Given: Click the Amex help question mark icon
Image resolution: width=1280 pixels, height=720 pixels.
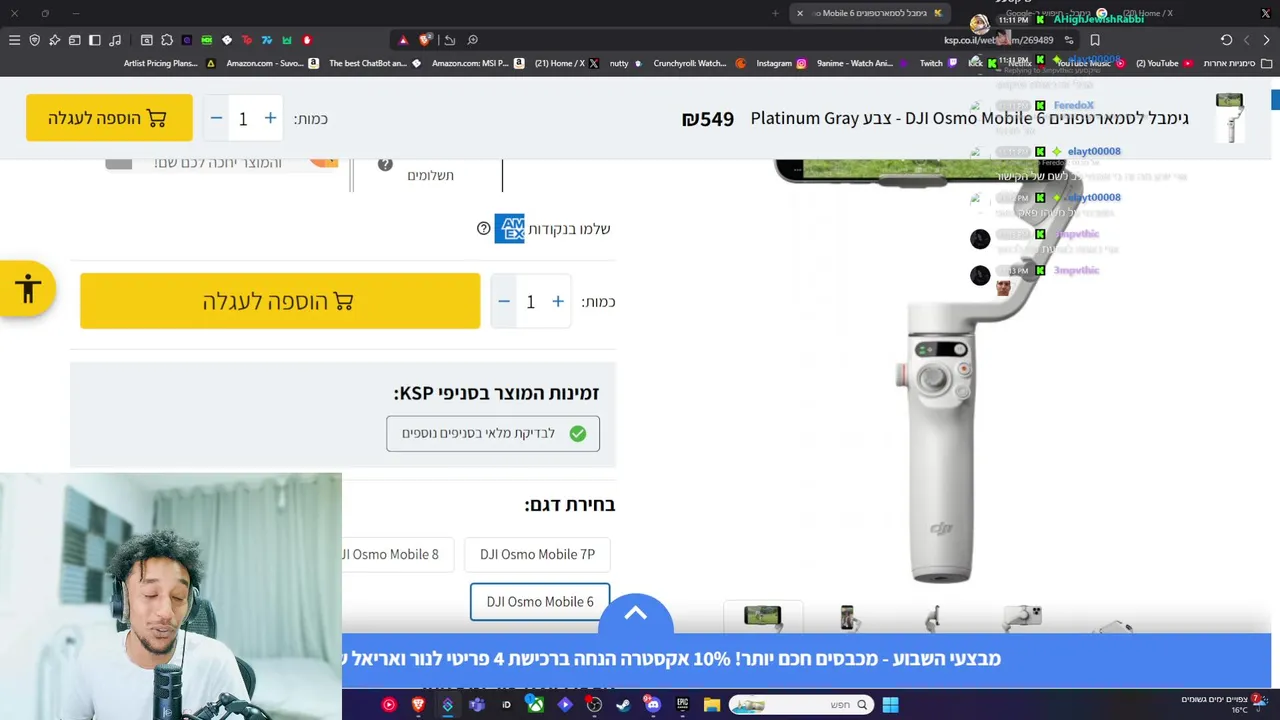Looking at the screenshot, I should tap(483, 229).
